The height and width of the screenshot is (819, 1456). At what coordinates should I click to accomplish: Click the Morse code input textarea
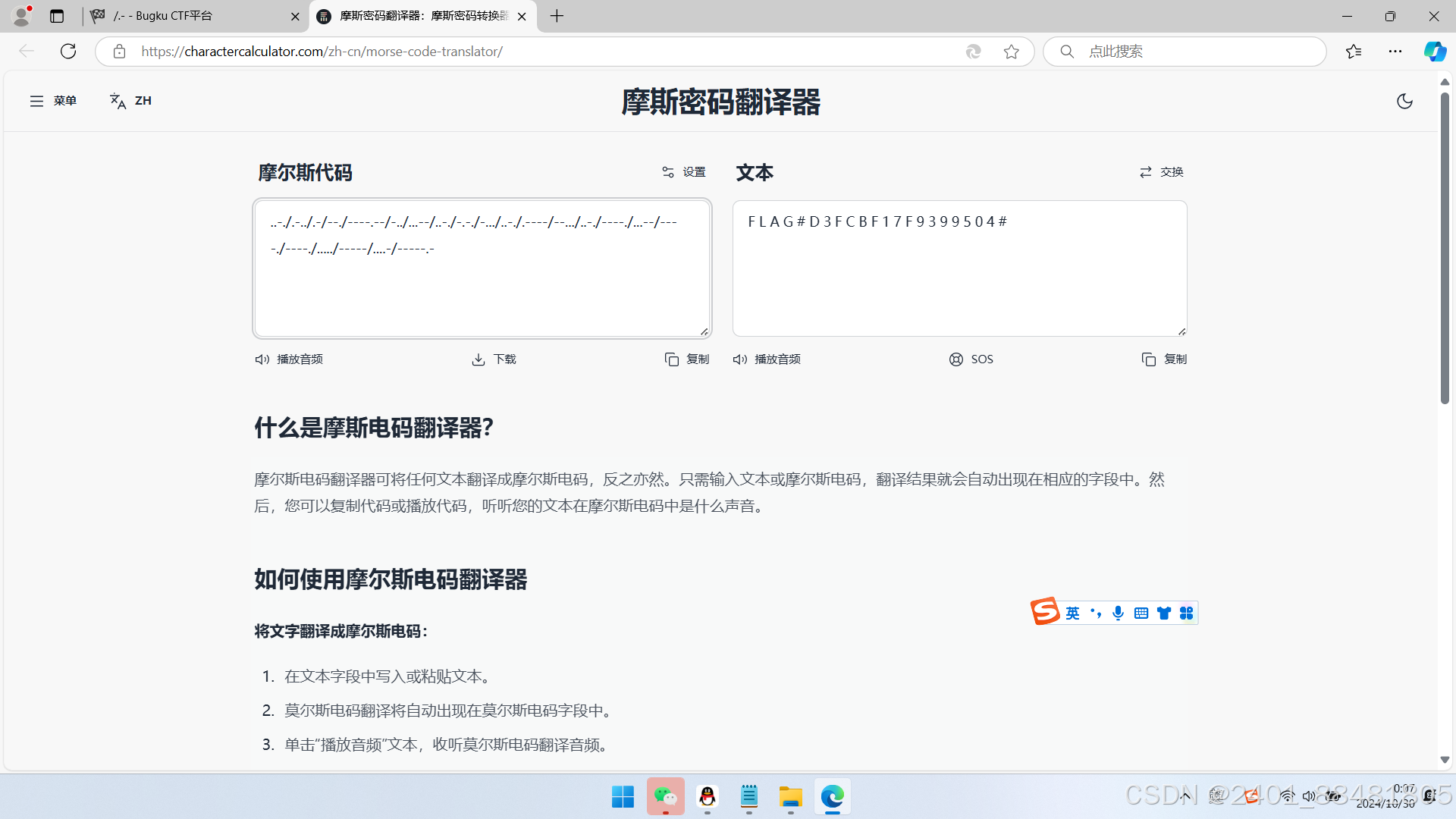[x=482, y=268]
